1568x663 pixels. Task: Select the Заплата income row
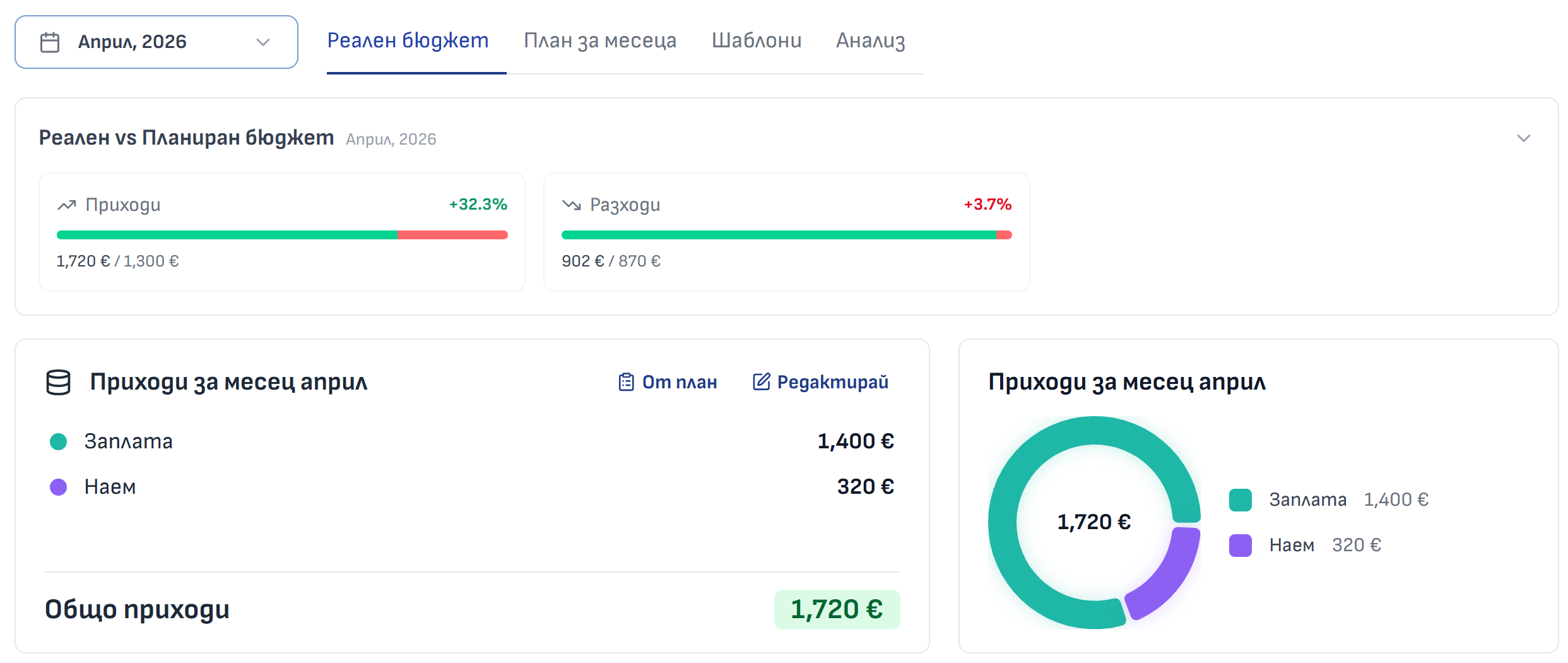point(472,441)
